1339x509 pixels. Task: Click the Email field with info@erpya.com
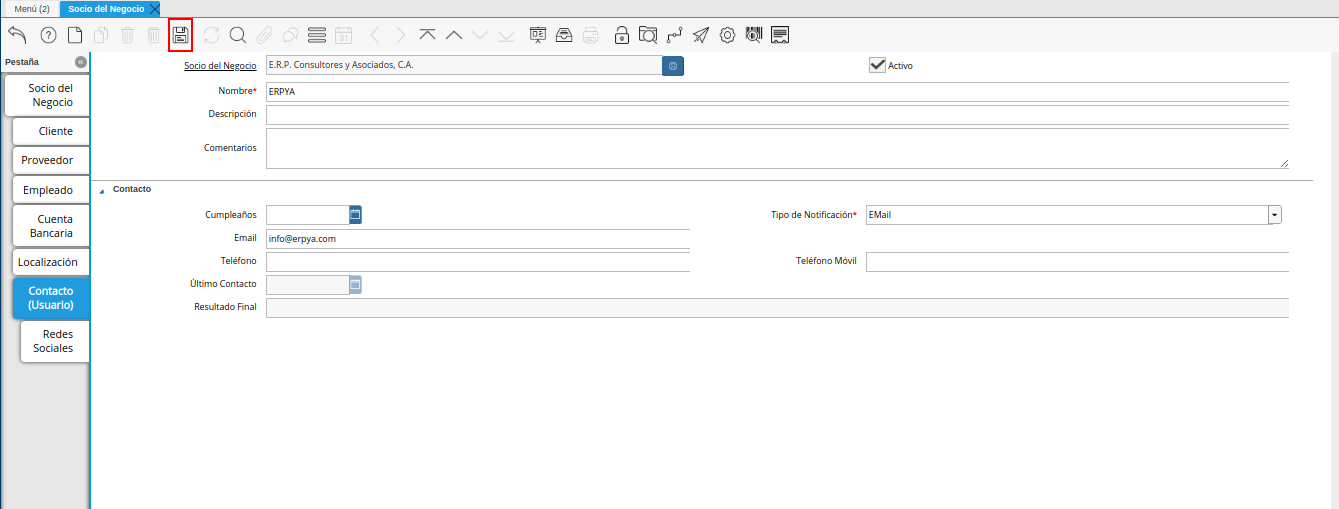(x=478, y=239)
